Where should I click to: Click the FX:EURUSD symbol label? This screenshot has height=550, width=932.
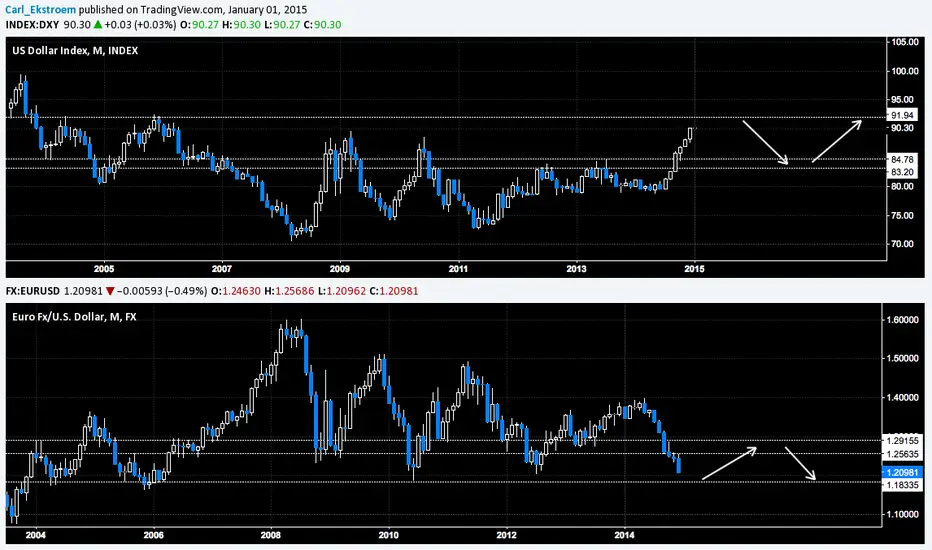33,291
